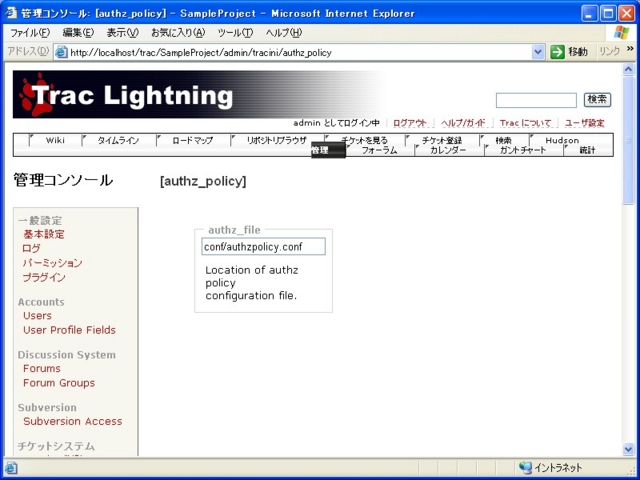The width and height of the screenshot is (640, 480).
Task: Go to the Wiki tab
Action: point(55,140)
